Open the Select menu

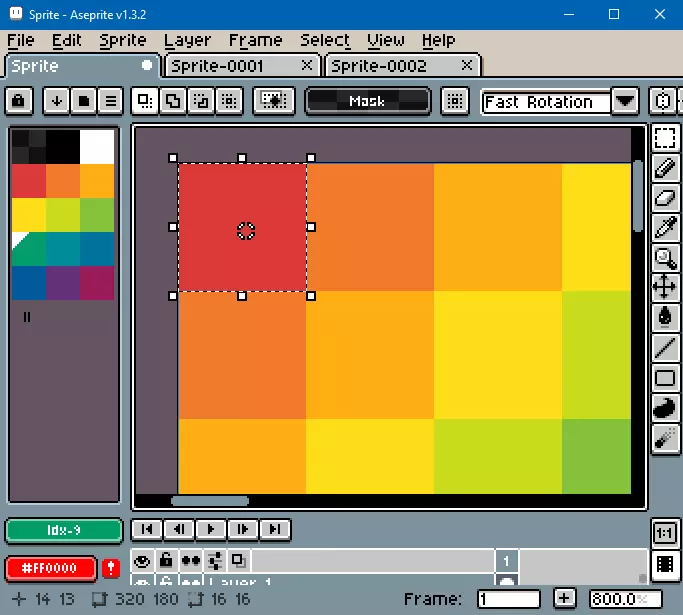tap(325, 41)
